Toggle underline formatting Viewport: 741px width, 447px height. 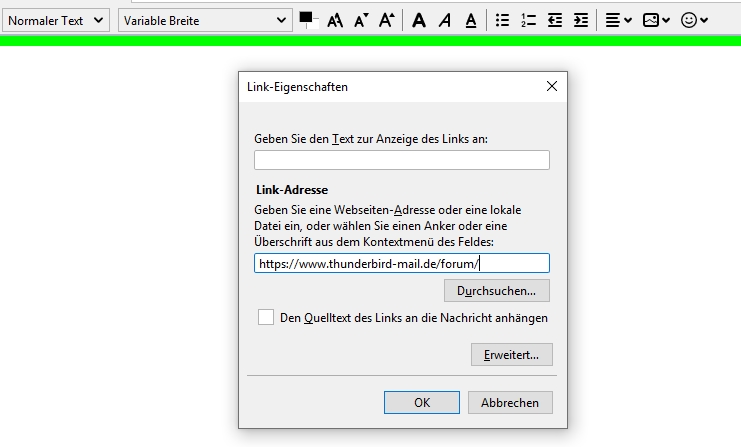[x=470, y=20]
